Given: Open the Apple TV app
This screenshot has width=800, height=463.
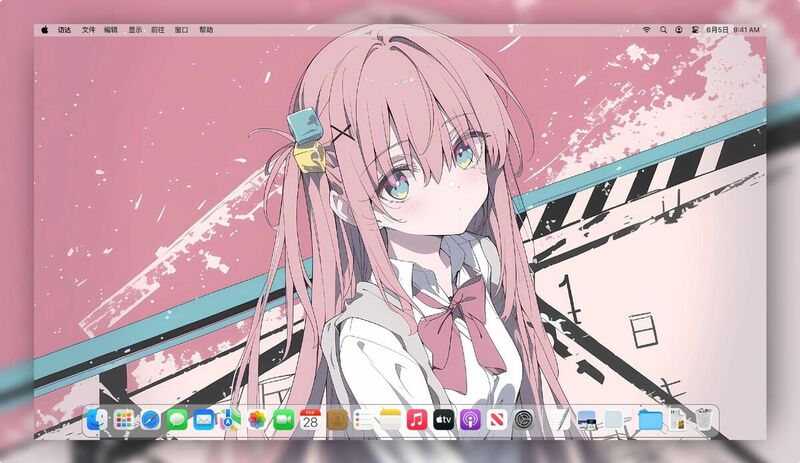Looking at the screenshot, I should pos(443,420).
